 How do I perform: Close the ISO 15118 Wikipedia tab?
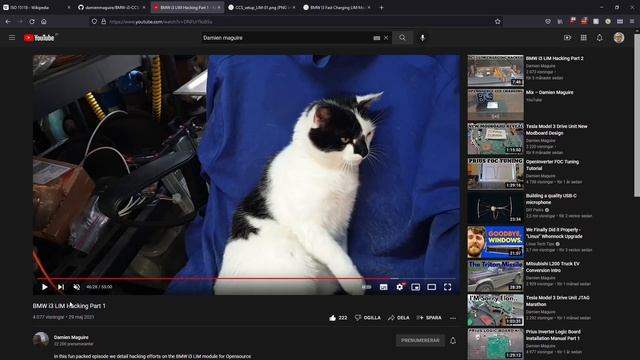[69, 7]
